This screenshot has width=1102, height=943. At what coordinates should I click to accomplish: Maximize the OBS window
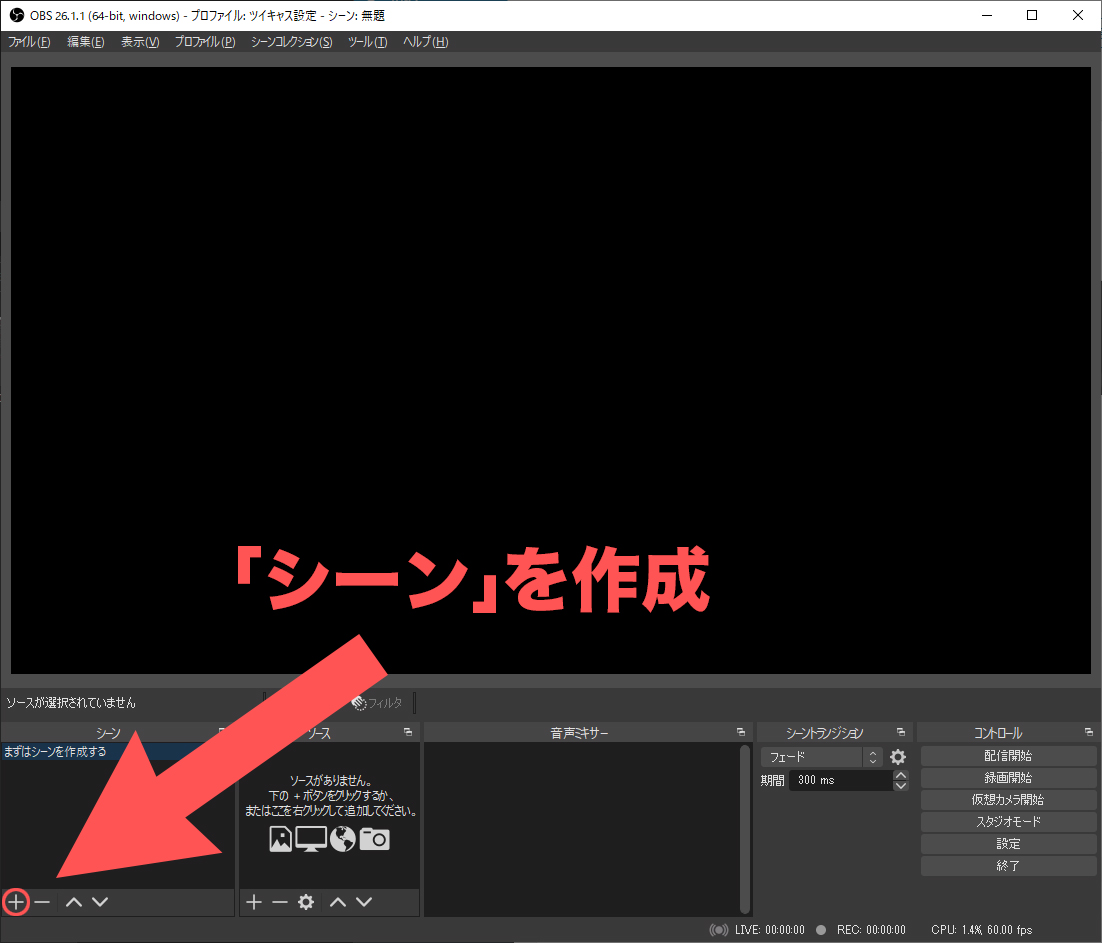coord(1032,15)
